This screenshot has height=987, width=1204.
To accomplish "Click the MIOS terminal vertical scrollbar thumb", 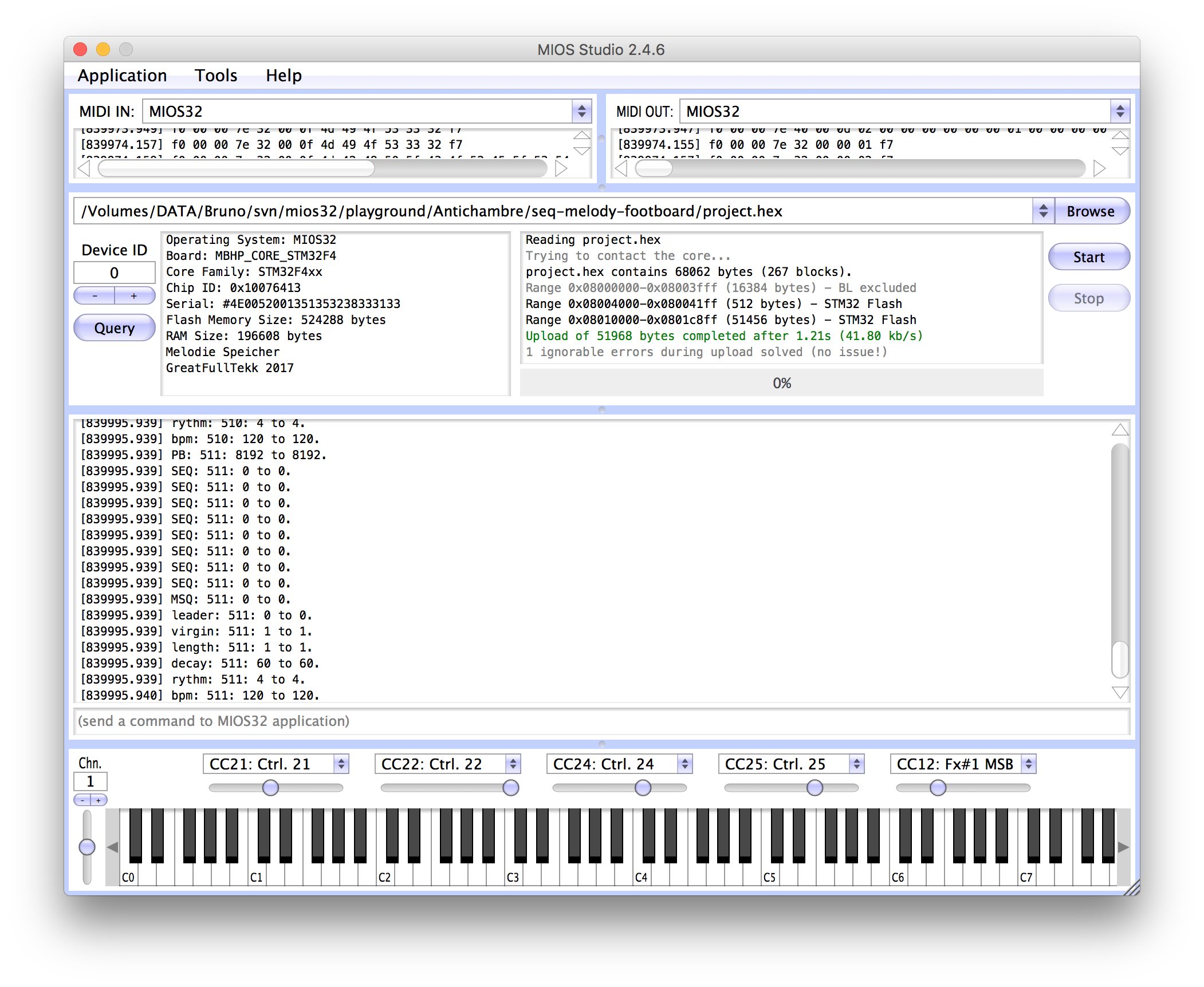I will [1120, 659].
